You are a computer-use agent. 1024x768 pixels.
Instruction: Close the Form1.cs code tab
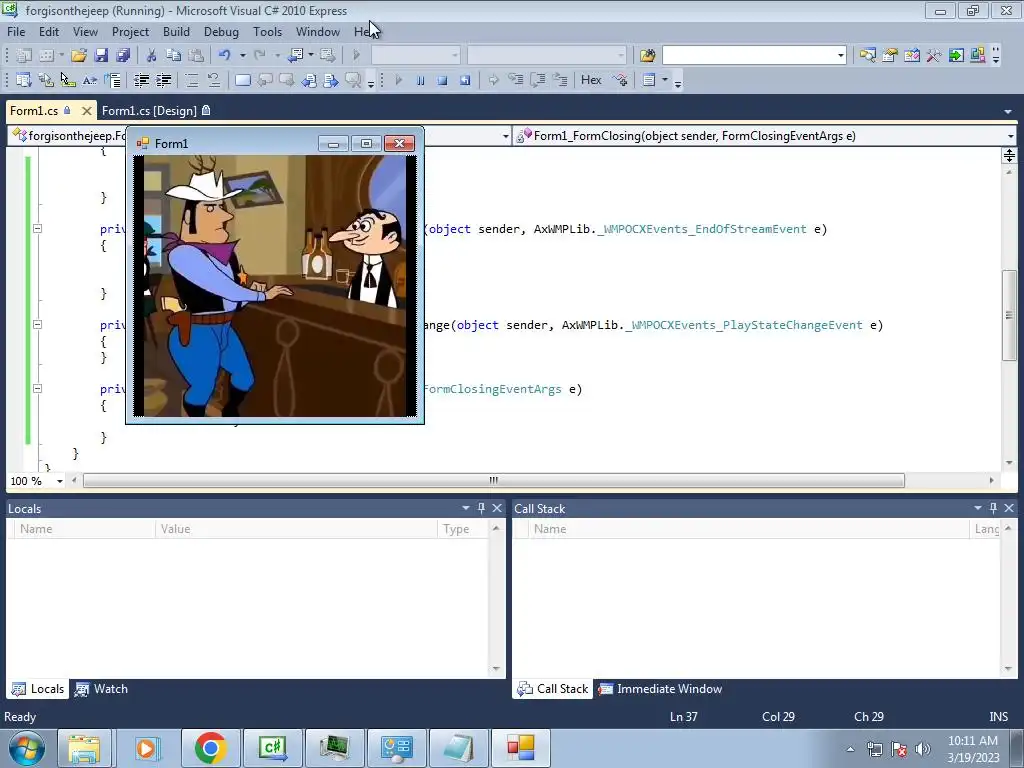coord(86,111)
